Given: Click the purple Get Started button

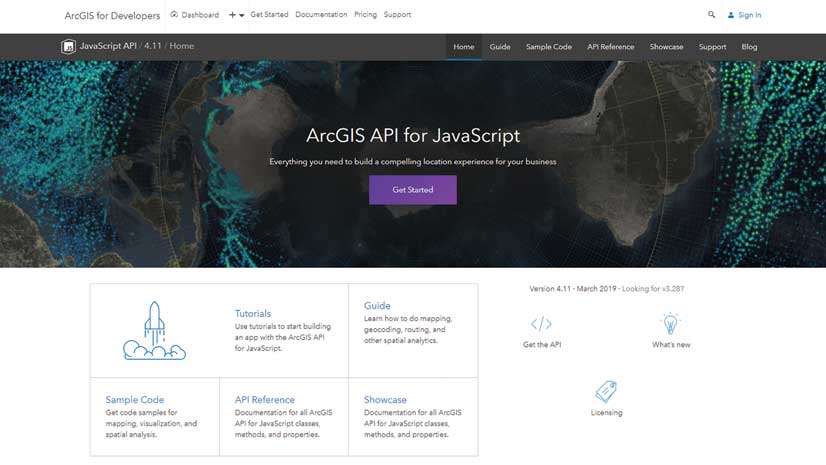Looking at the screenshot, I should tap(412, 190).
